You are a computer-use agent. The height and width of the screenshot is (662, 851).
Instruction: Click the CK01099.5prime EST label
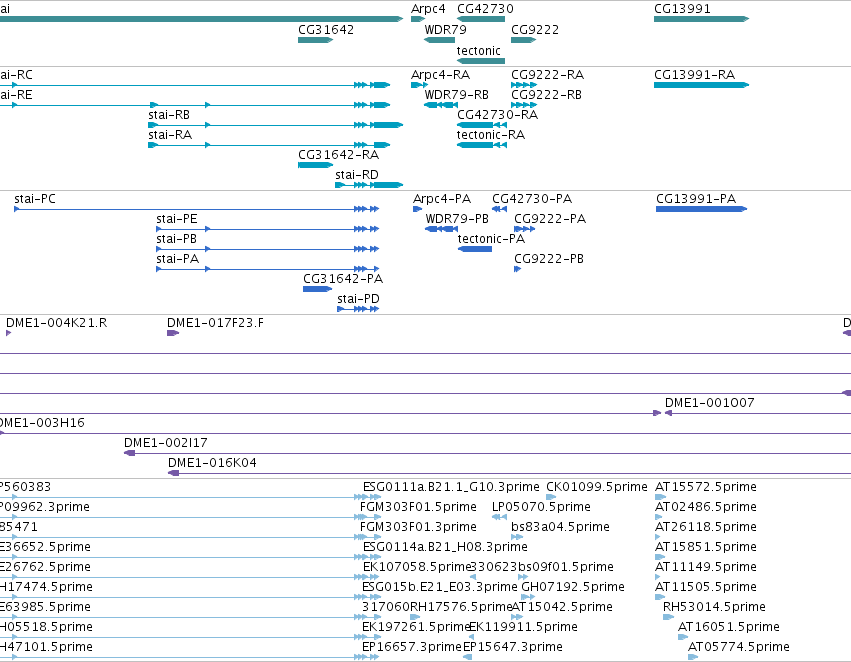597,487
